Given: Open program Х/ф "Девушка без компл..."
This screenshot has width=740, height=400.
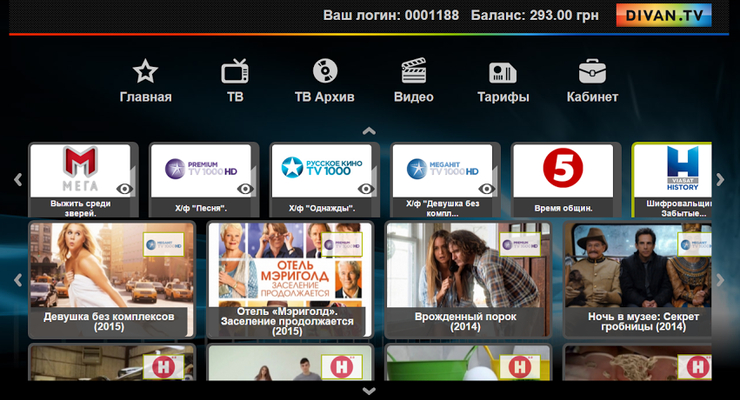Looking at the screenshot, I should (x=443, y=208).
